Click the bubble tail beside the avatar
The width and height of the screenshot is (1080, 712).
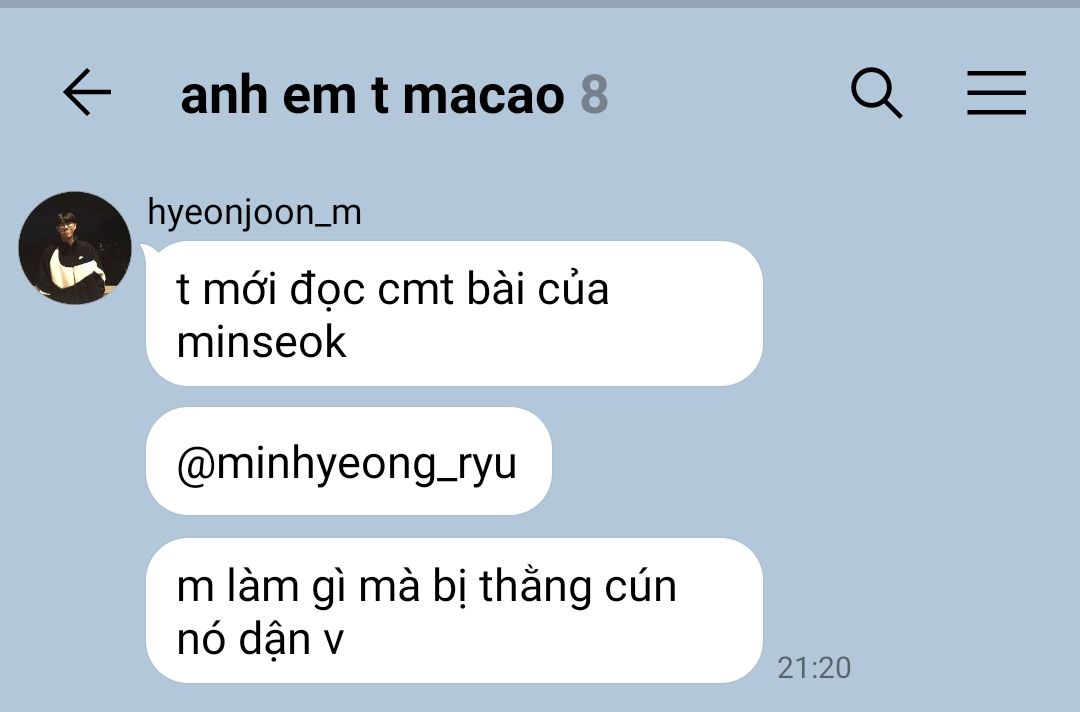[x=149, y=253]
